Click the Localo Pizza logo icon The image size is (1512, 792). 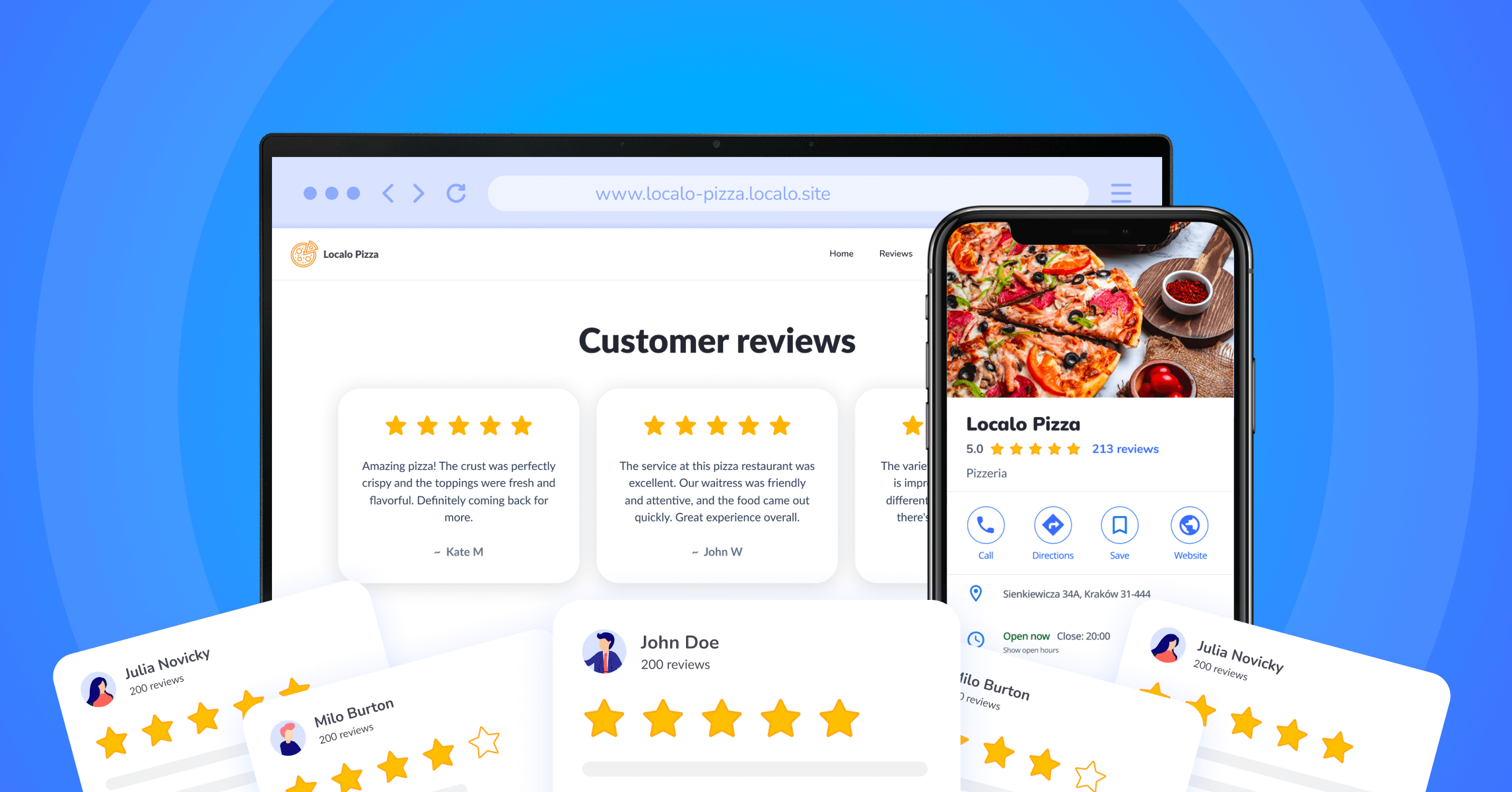point(301,254)
